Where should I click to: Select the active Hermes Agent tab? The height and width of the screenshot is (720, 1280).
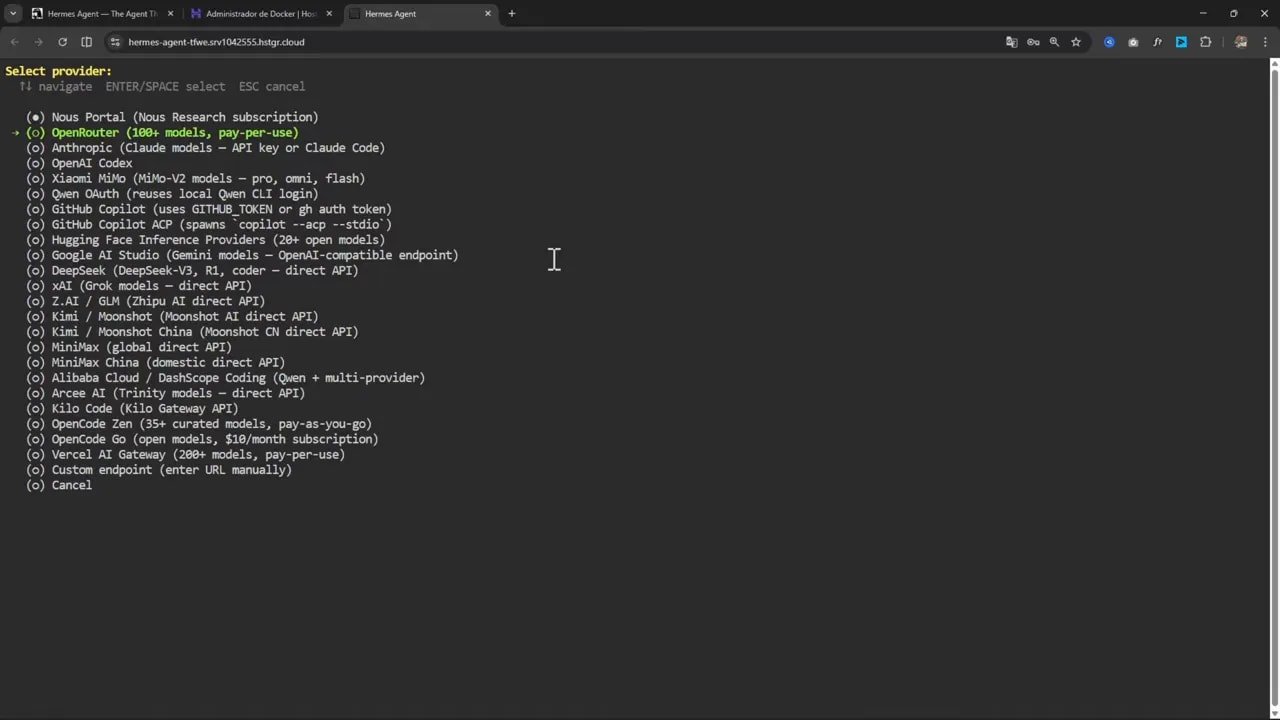421,14
